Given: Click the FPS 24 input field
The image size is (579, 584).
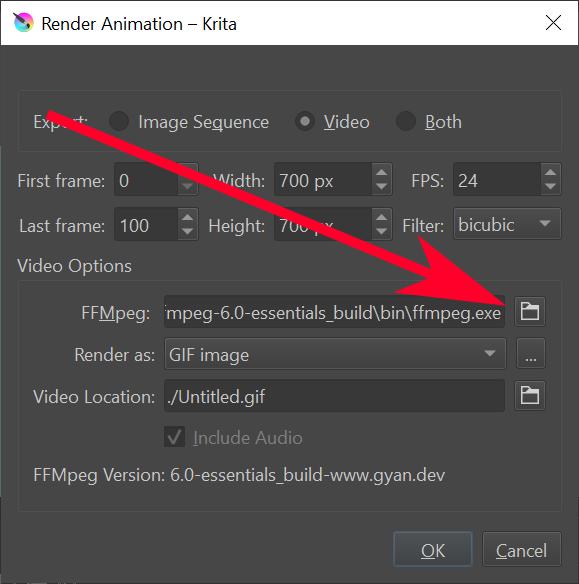Looking at the screenshot, I should (497, 179).
